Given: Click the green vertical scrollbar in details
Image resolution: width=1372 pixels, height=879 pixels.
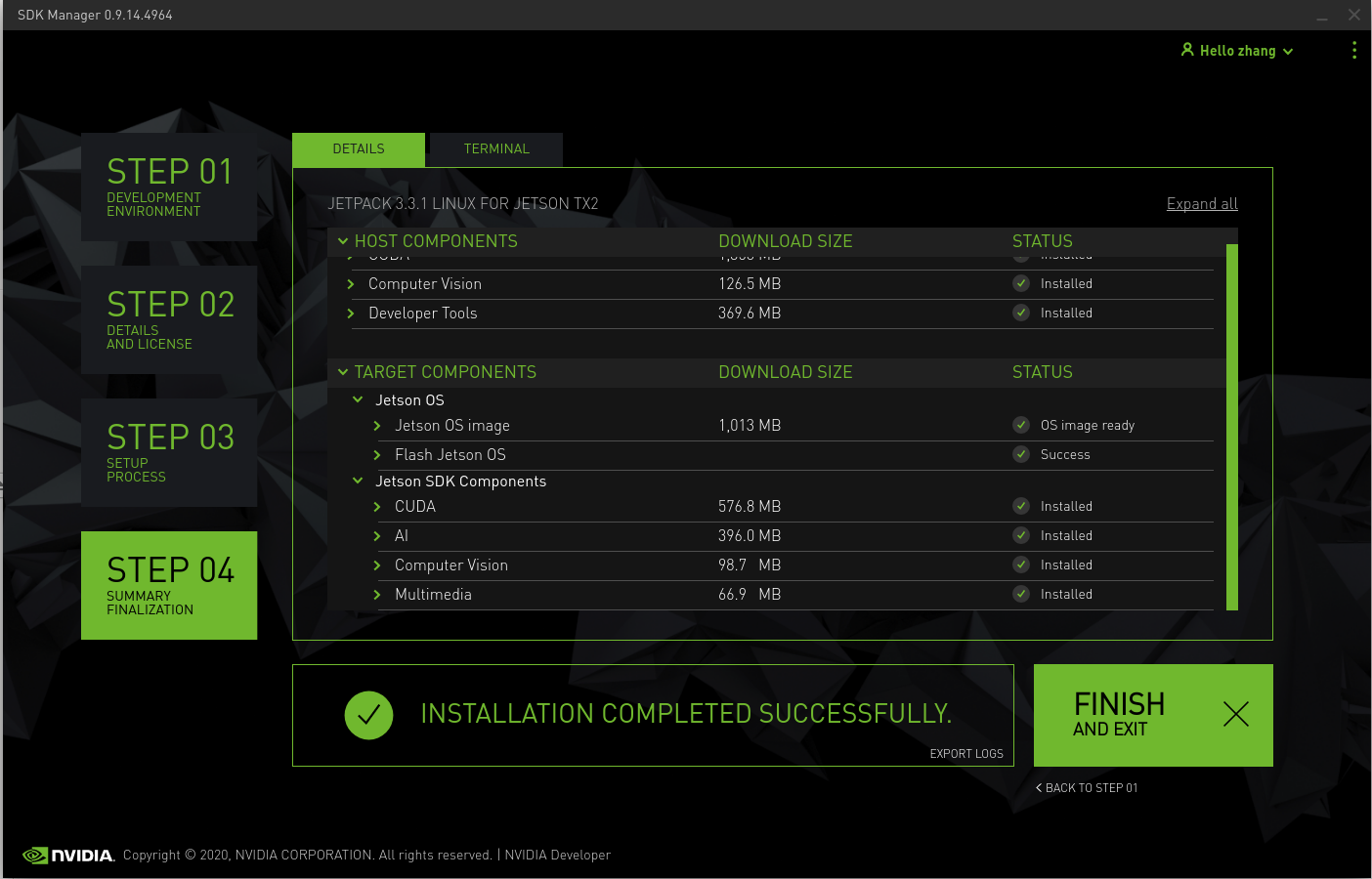Looking at the screenshot, I should pos(1232,427).
